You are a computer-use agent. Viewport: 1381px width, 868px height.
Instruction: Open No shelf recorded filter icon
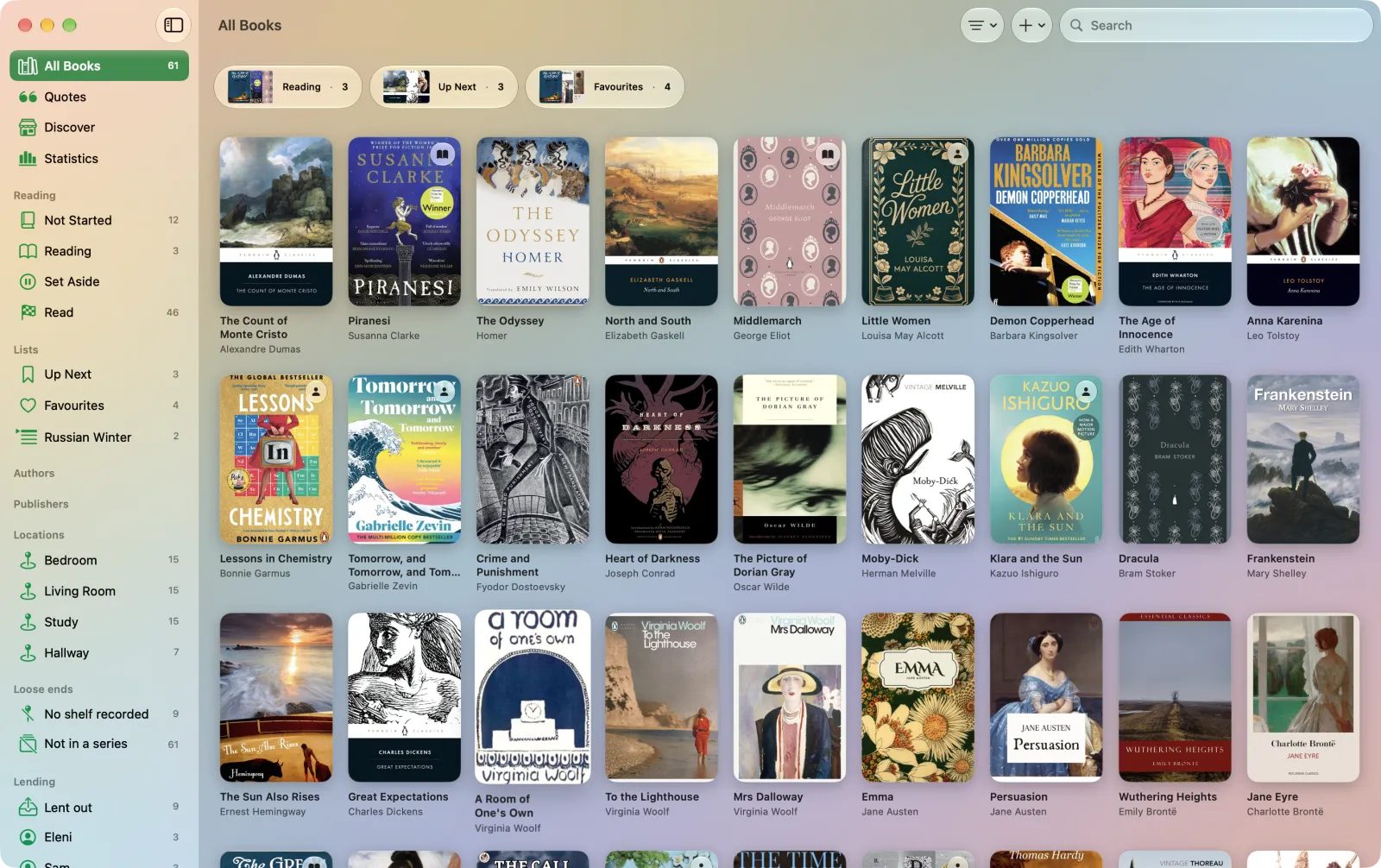tap(28, 714)
